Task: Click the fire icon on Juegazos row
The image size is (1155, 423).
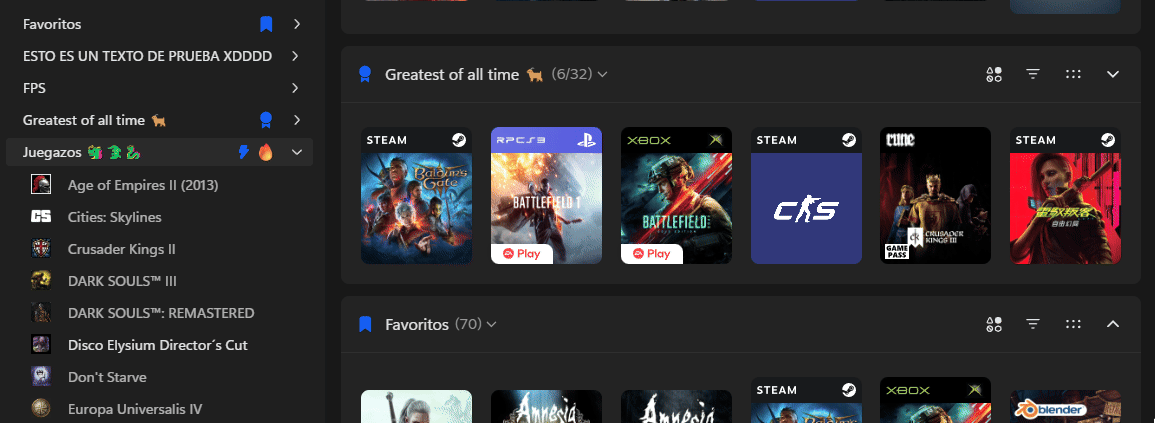Action: pyautogui.click(x=265, y=152)
